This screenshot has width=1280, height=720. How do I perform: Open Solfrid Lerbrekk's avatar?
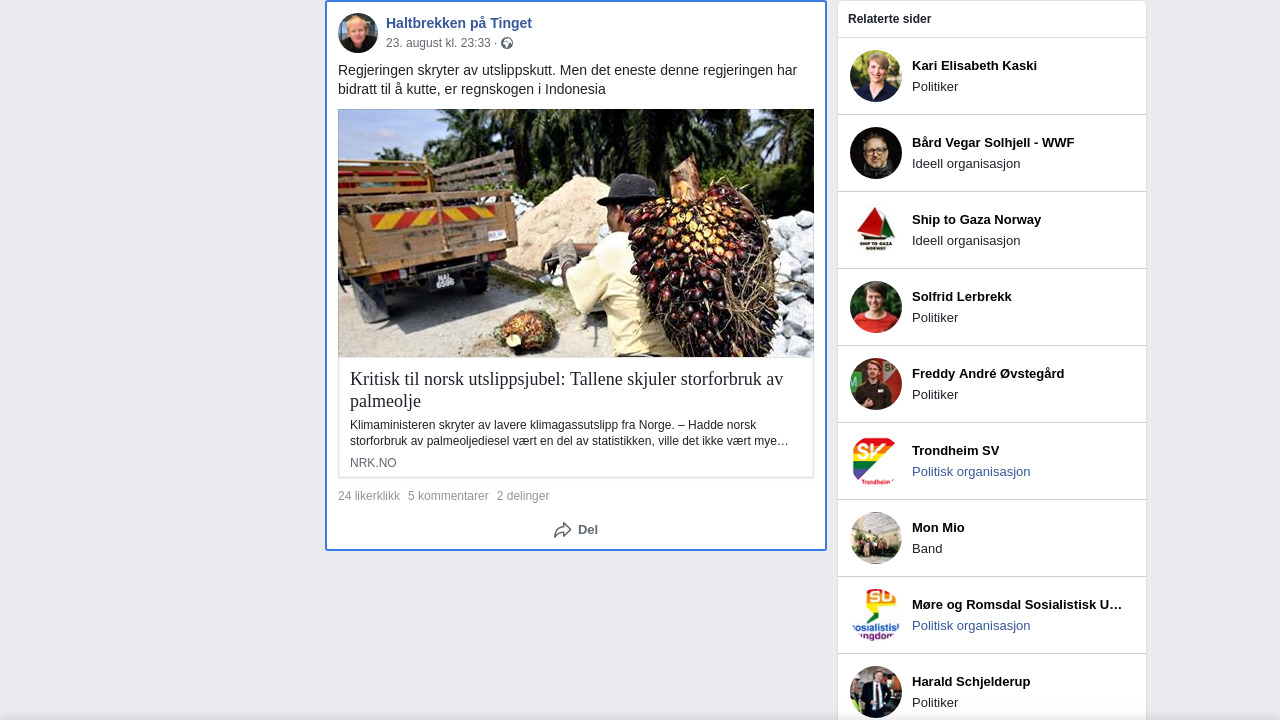pyautogui.click(x=876, y=307)
